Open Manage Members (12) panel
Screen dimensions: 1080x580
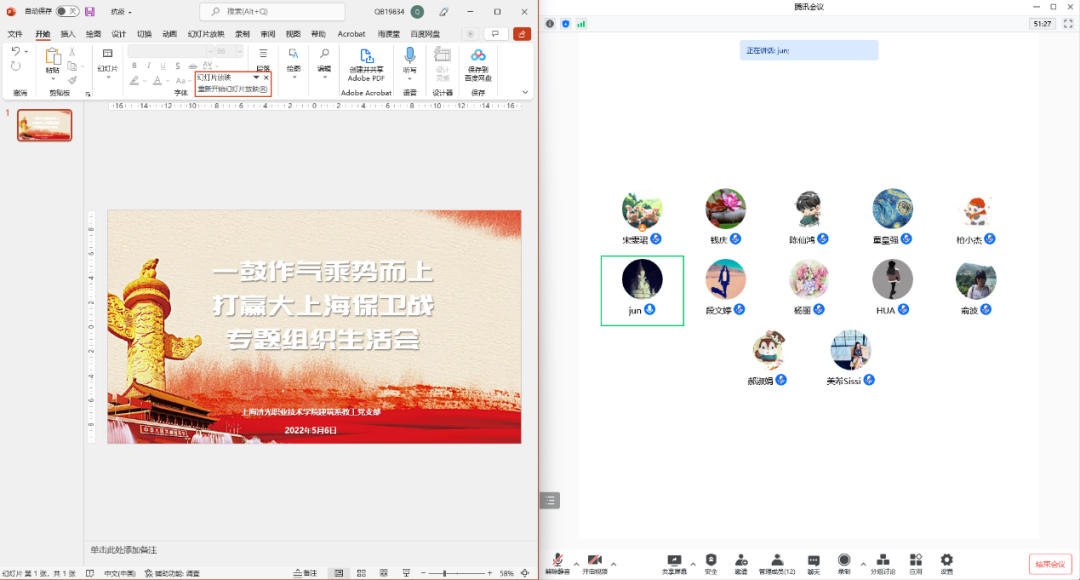(777, 561)
